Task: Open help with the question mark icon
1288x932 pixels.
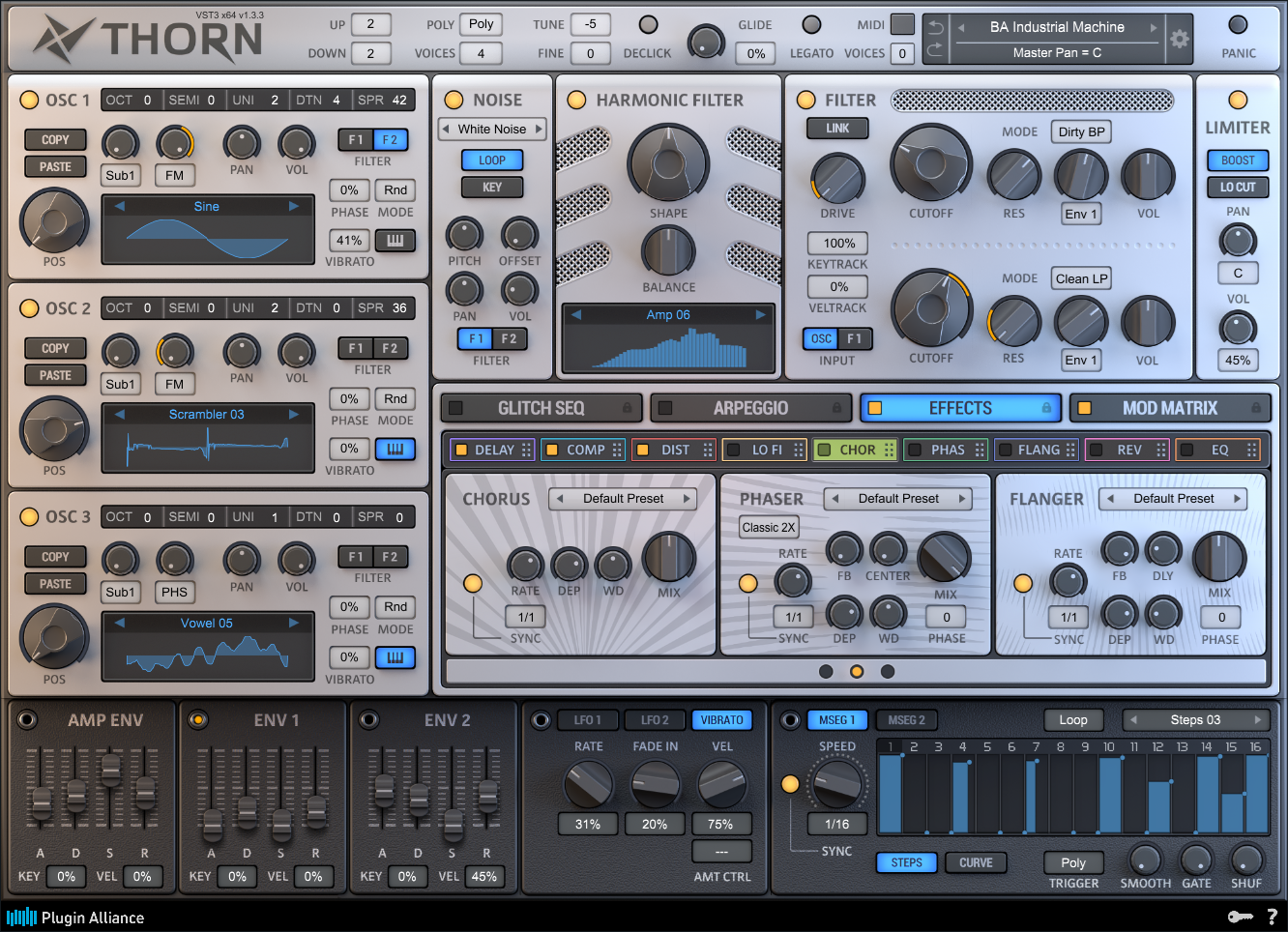Action: point(1272,917)
